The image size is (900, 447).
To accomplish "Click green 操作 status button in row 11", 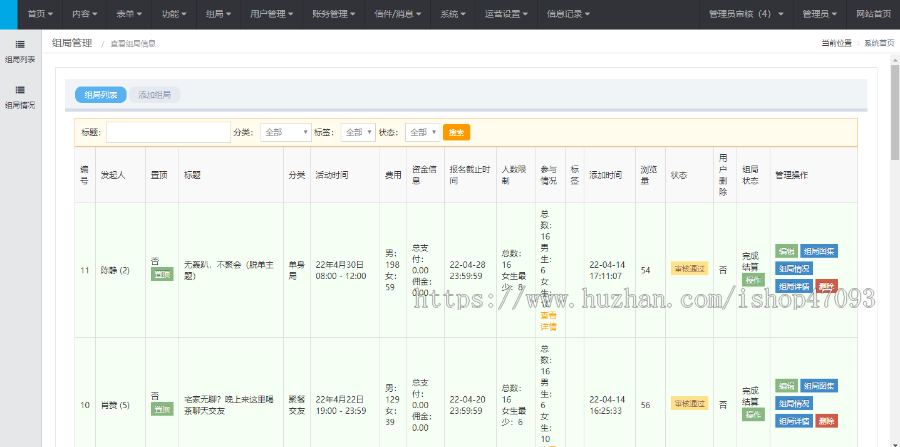I will tap(752, 280).
